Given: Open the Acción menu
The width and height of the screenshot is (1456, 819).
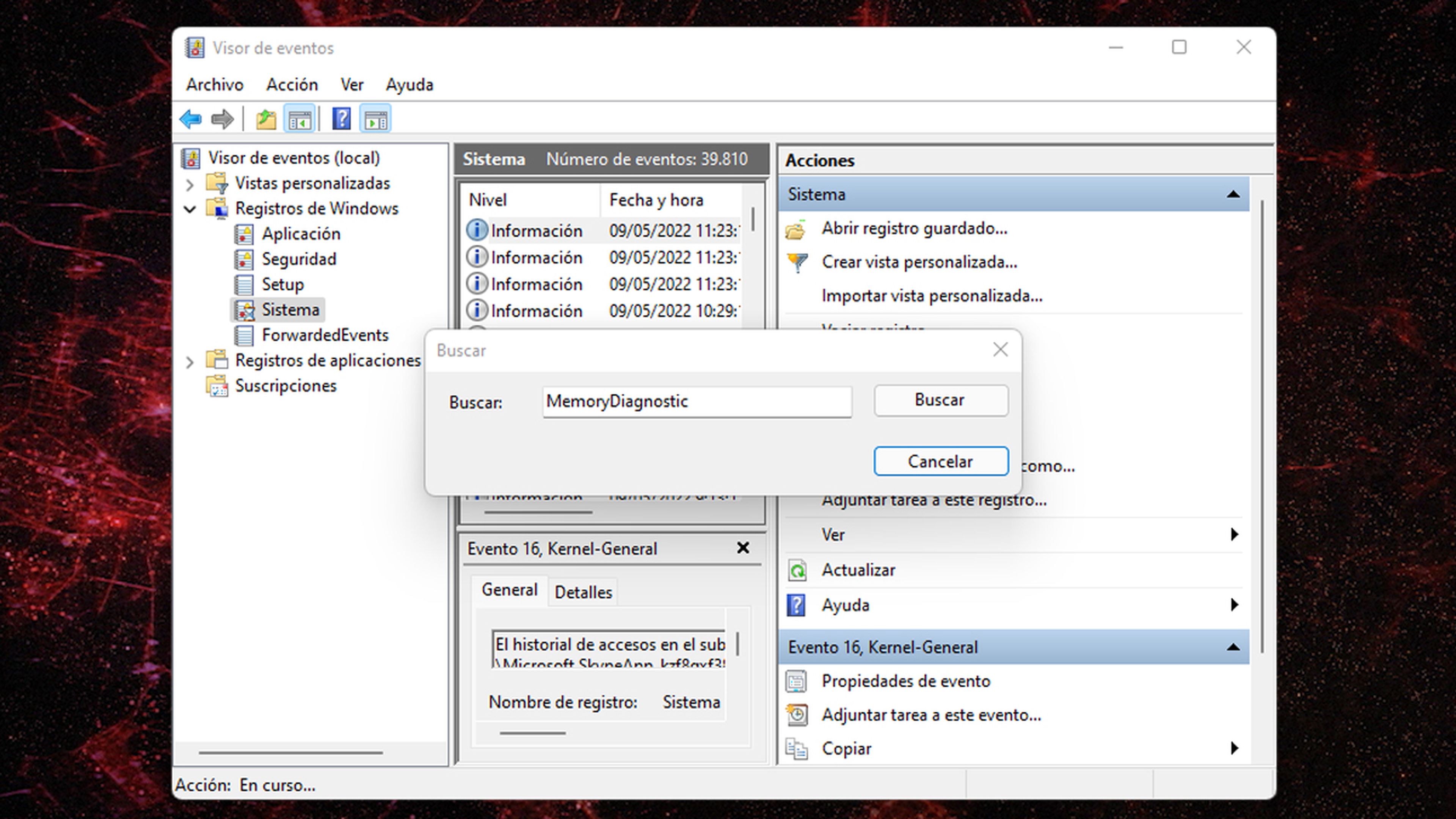Looking at the screenshot, I should point(292,85).
